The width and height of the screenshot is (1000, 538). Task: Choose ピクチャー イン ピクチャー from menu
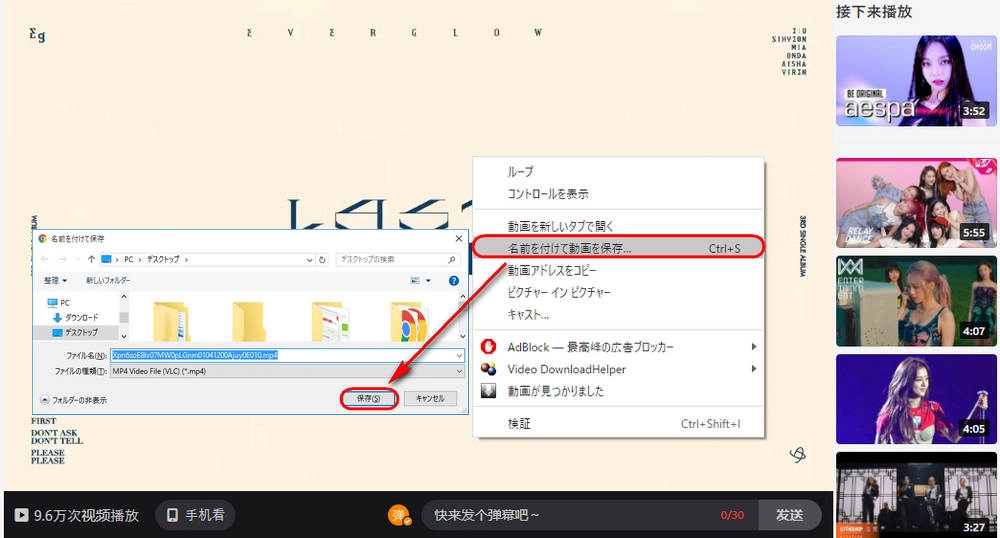[x=559, y=292]
